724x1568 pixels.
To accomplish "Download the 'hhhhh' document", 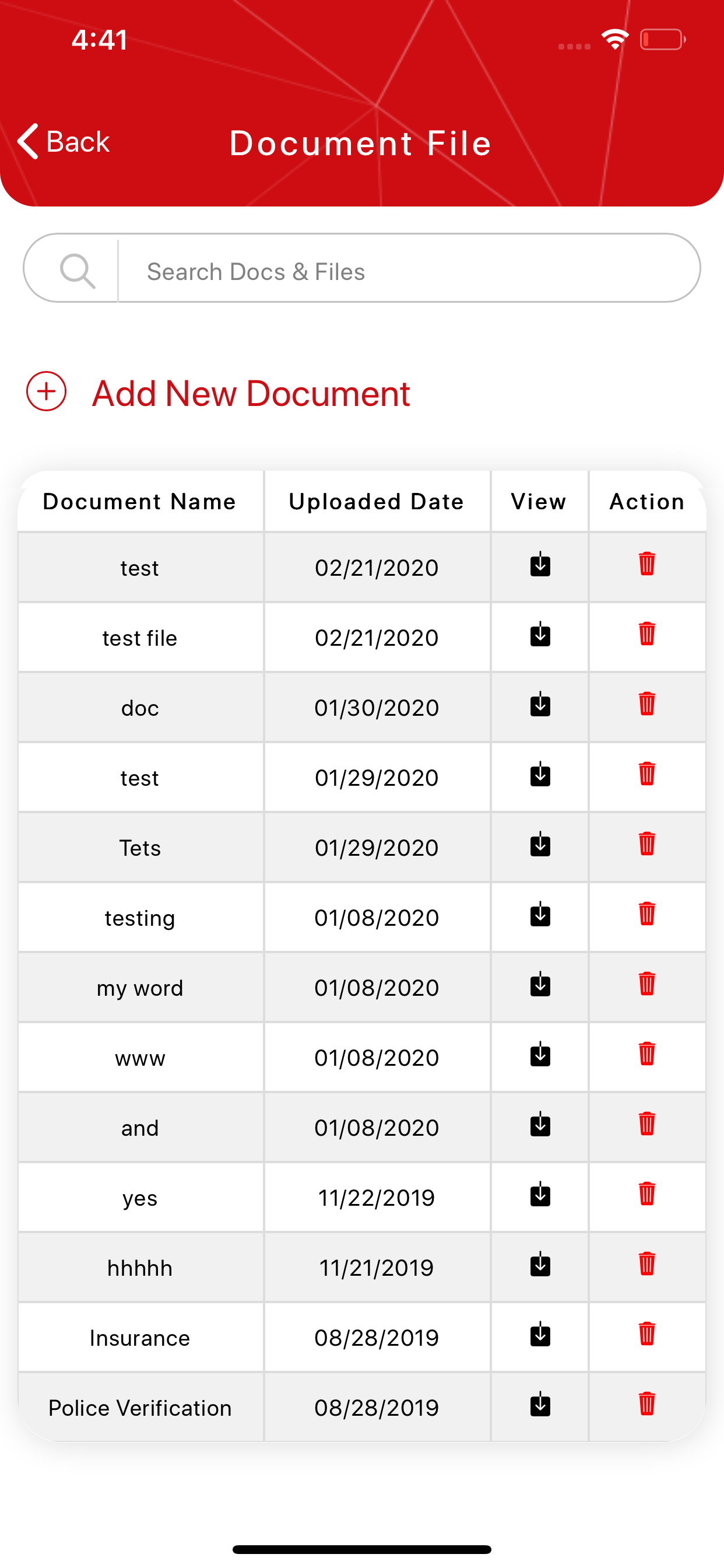I will [540, 1264].
